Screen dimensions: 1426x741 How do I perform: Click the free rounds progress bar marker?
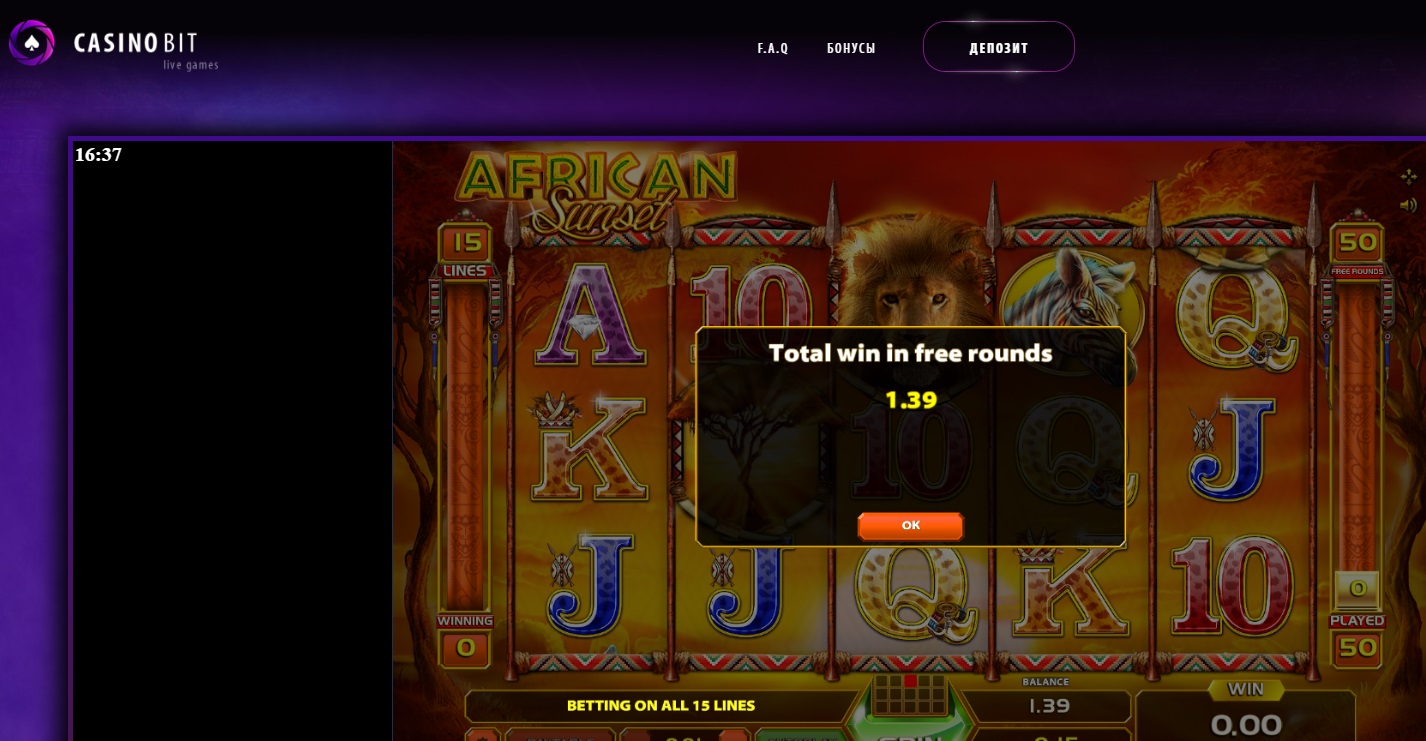coord(1357,589)
